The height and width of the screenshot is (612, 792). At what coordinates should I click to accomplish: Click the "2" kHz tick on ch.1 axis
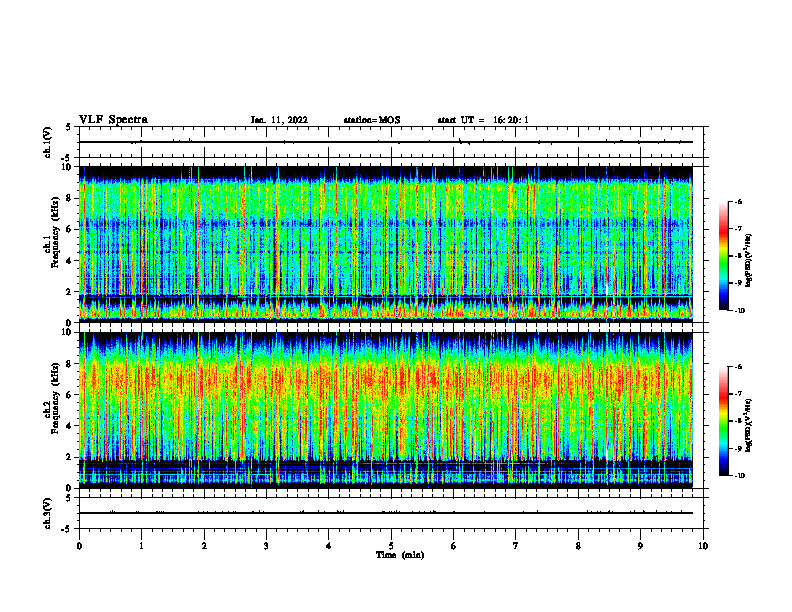tap(69, 292)
